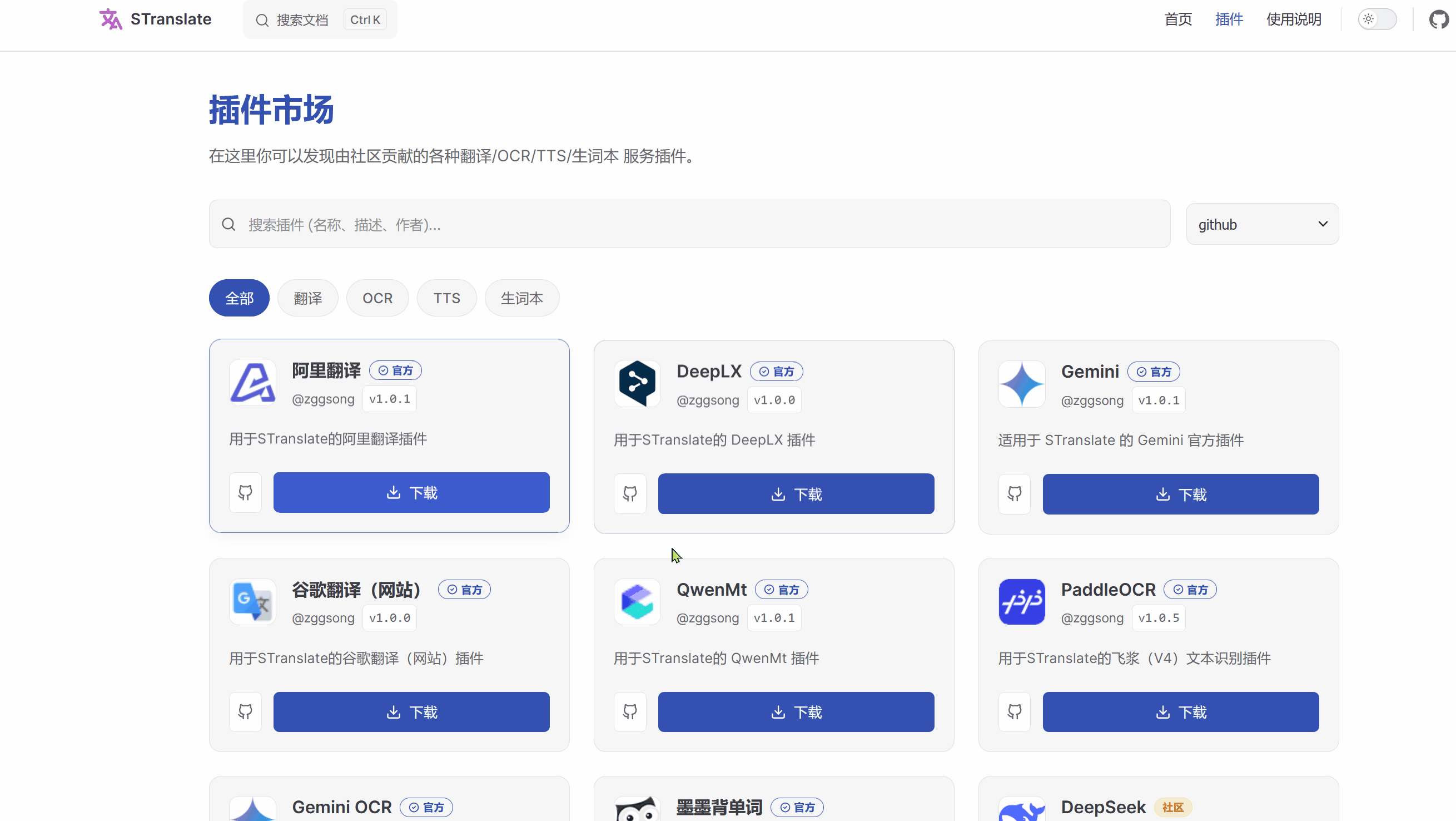Filter plugins by 生词本 category

521,298
